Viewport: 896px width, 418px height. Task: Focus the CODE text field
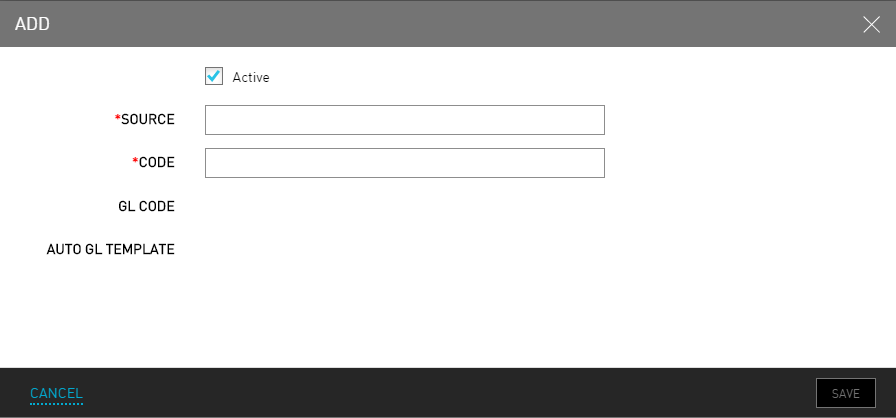(x=404, y=163)
